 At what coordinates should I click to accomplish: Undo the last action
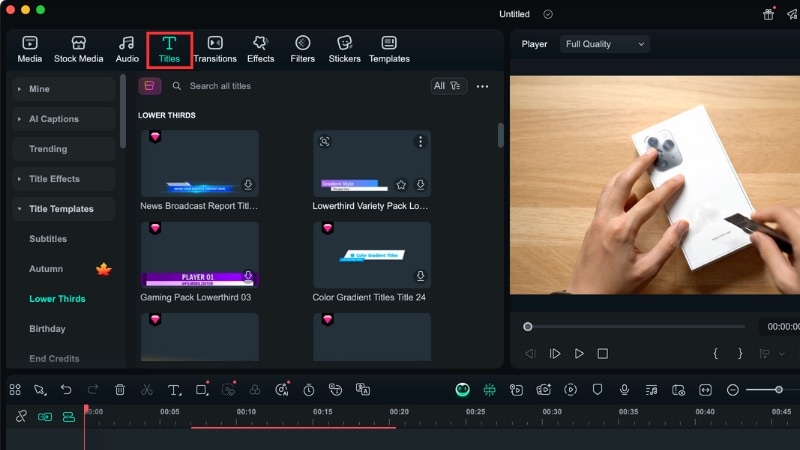(66, 390)
